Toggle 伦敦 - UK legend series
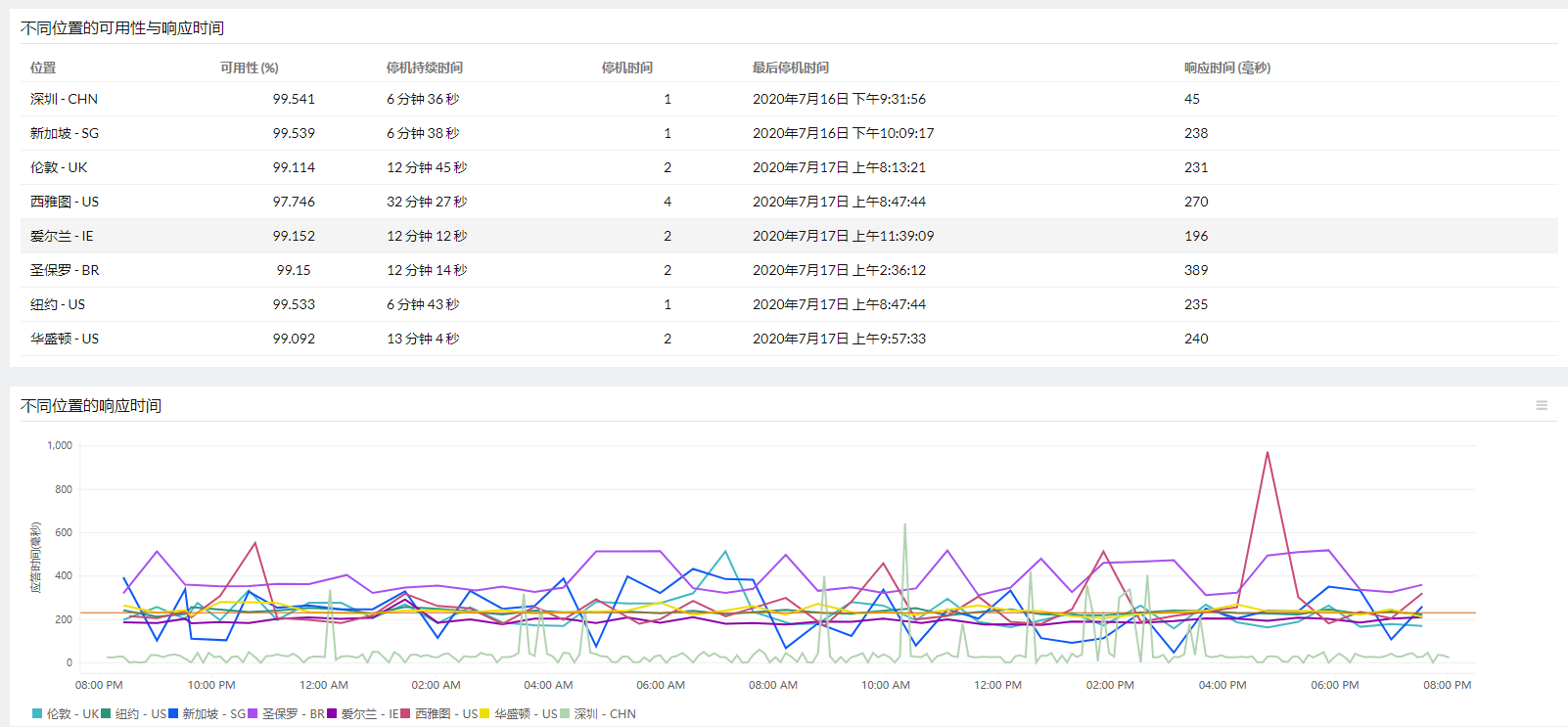This screenshot has width=1568, height=727. 66,714
